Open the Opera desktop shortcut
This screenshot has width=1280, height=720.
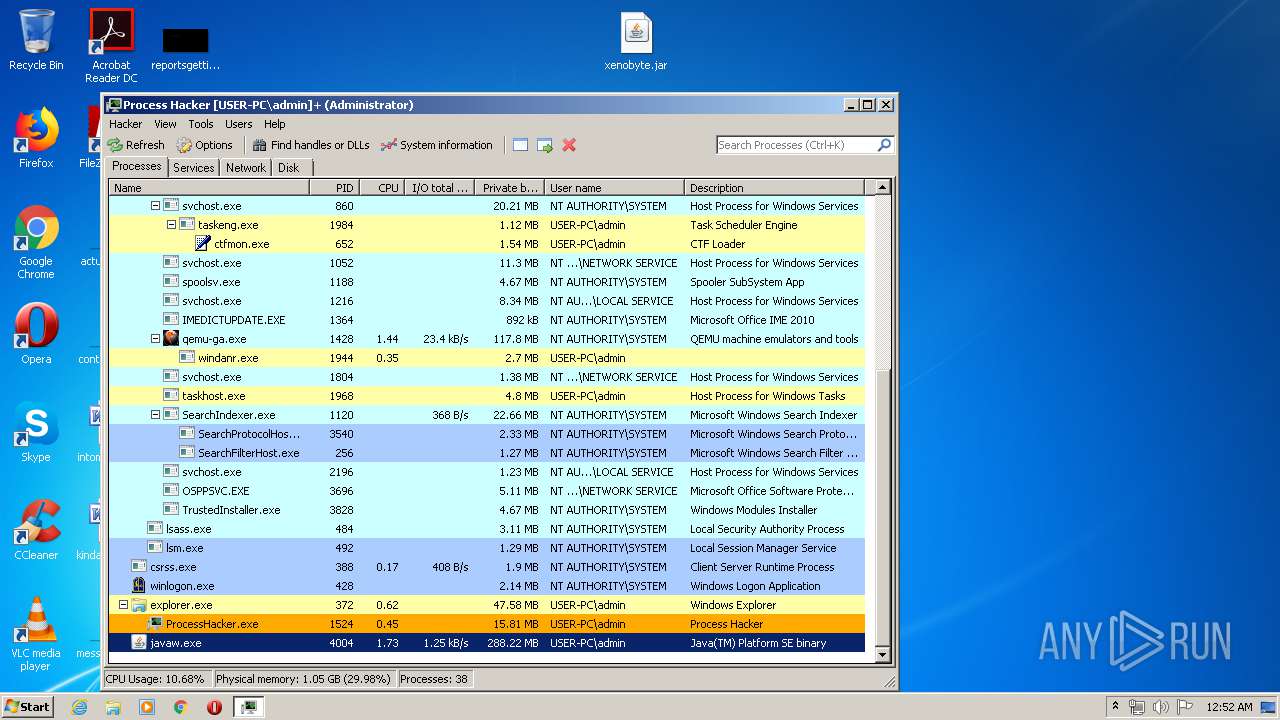click(x=36, y=334)
